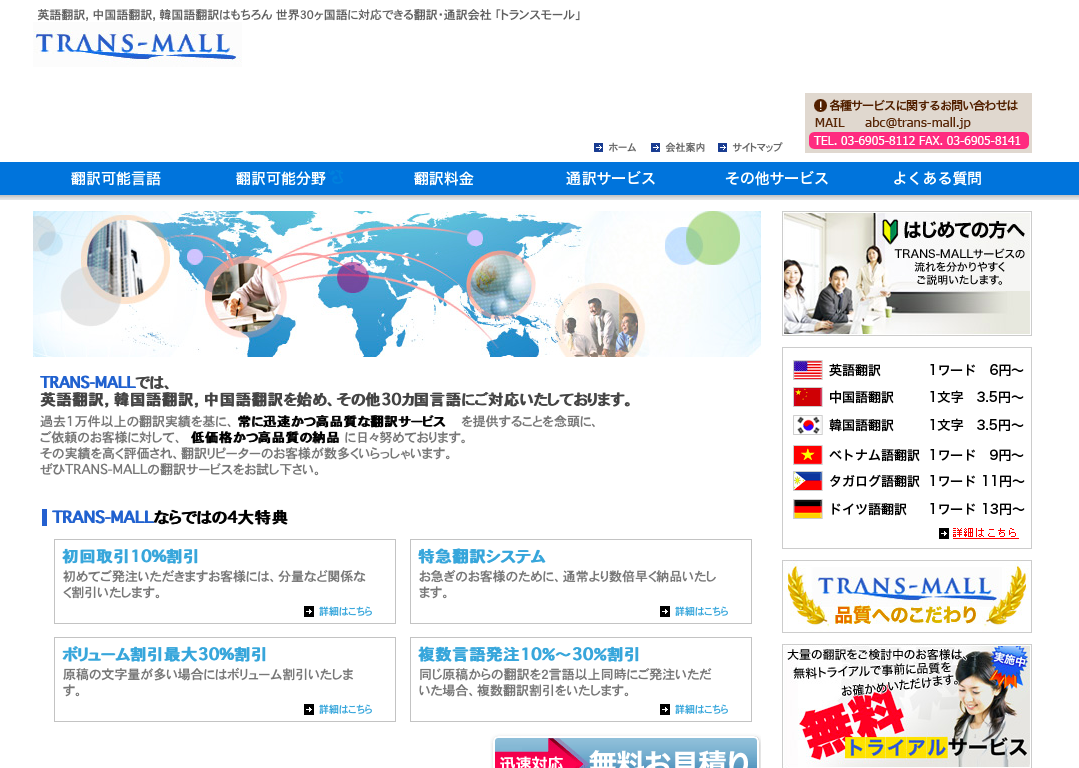Open 詳細はこちら under ボリューム割引最大30%割引
Screen dimensions: 1079x768
pos(345,709)
